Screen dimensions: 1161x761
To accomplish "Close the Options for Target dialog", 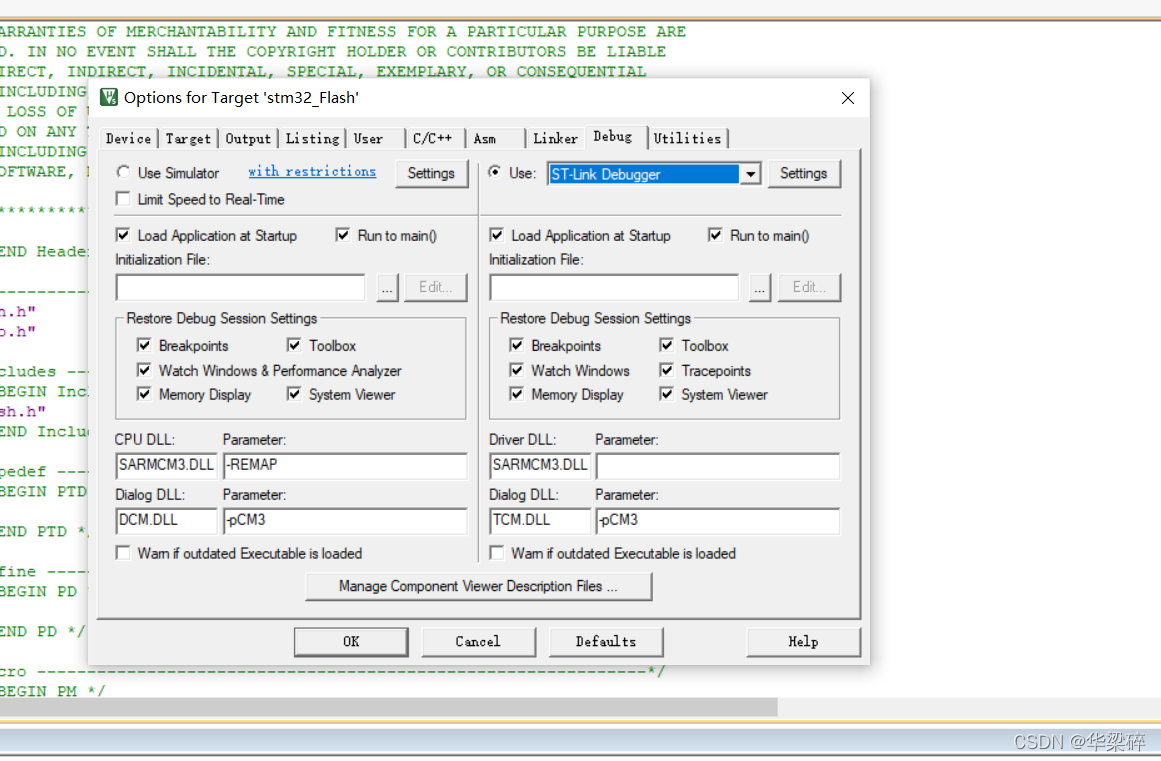I will [848, 98].
